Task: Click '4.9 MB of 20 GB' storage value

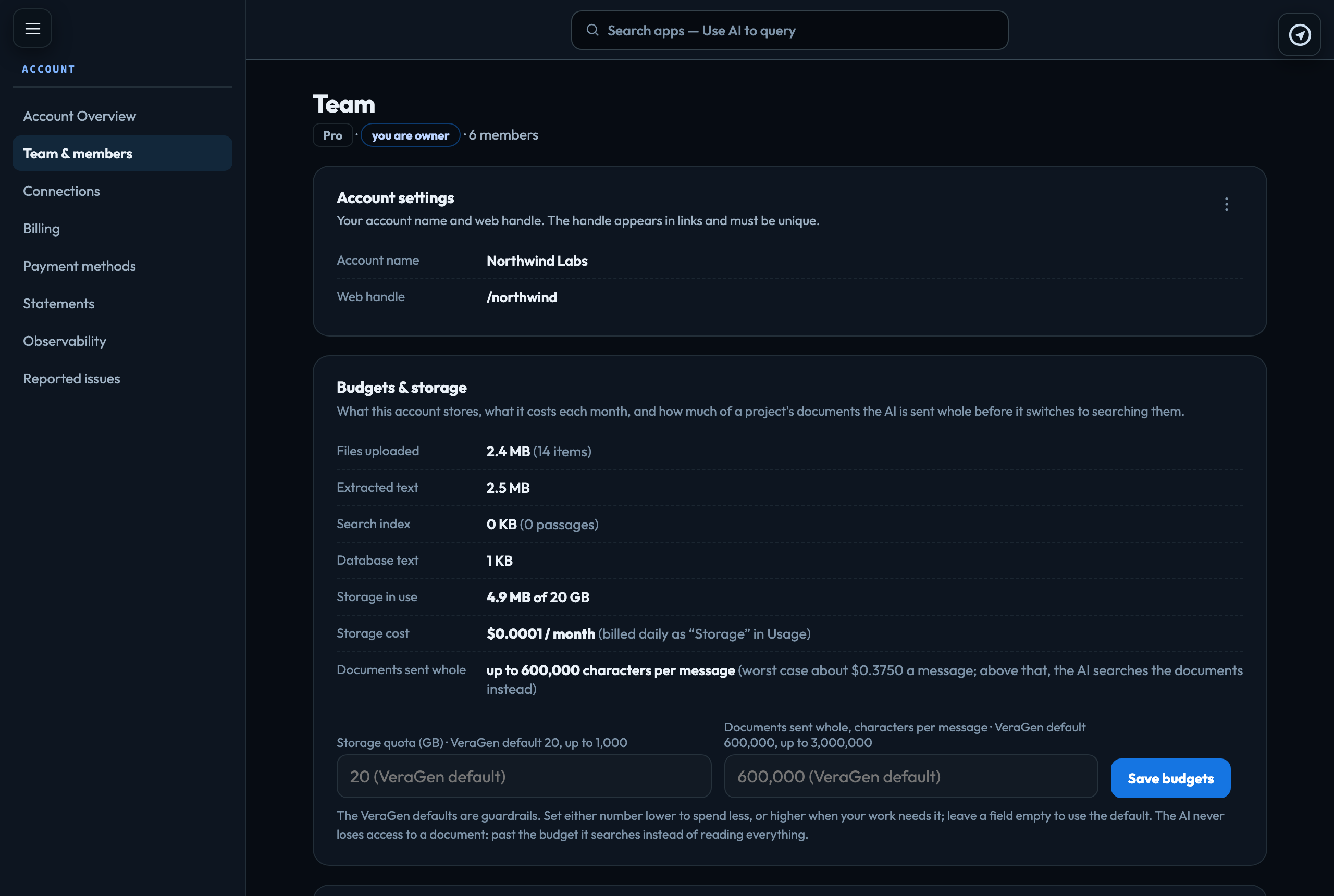Action: click(538, 597)
